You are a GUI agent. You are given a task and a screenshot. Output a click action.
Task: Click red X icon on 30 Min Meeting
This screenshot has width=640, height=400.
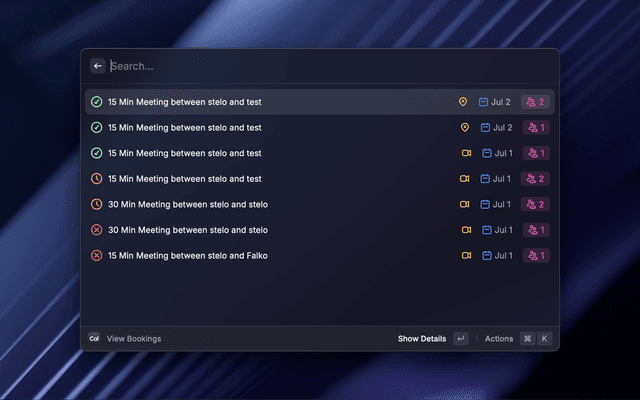96,230
